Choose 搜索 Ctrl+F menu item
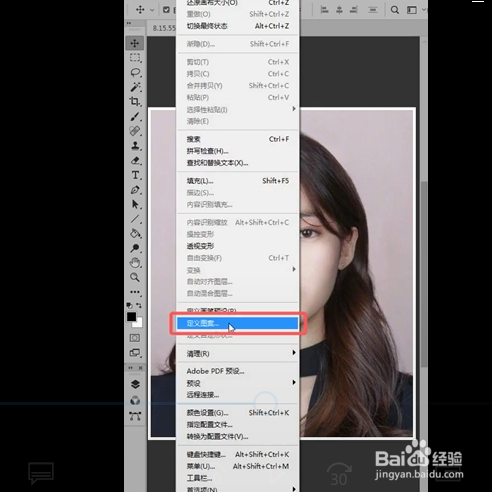 (x=237, y=139)
